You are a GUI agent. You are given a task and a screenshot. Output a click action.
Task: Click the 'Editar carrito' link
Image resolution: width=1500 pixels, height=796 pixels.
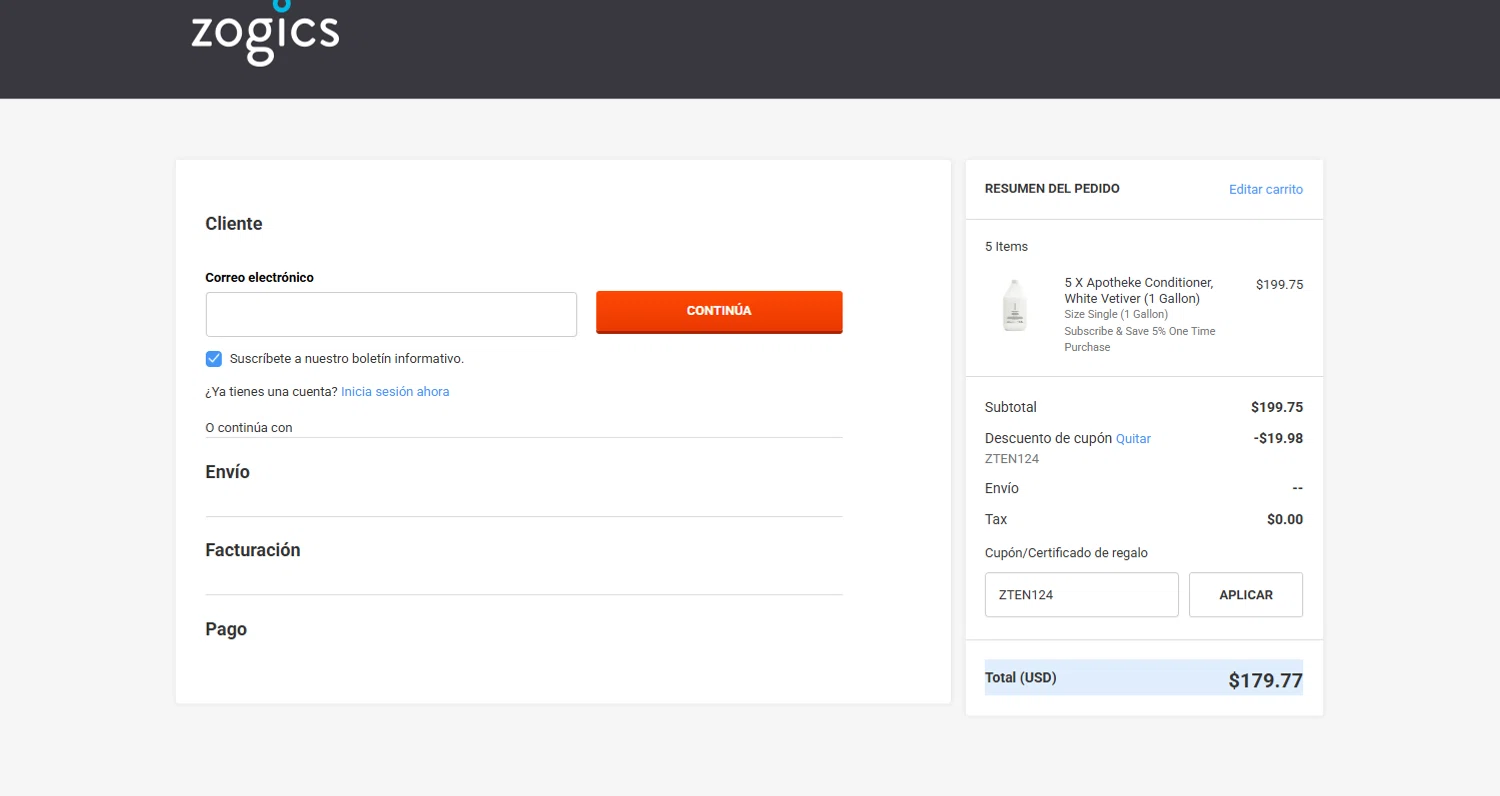coord(1265,189)
